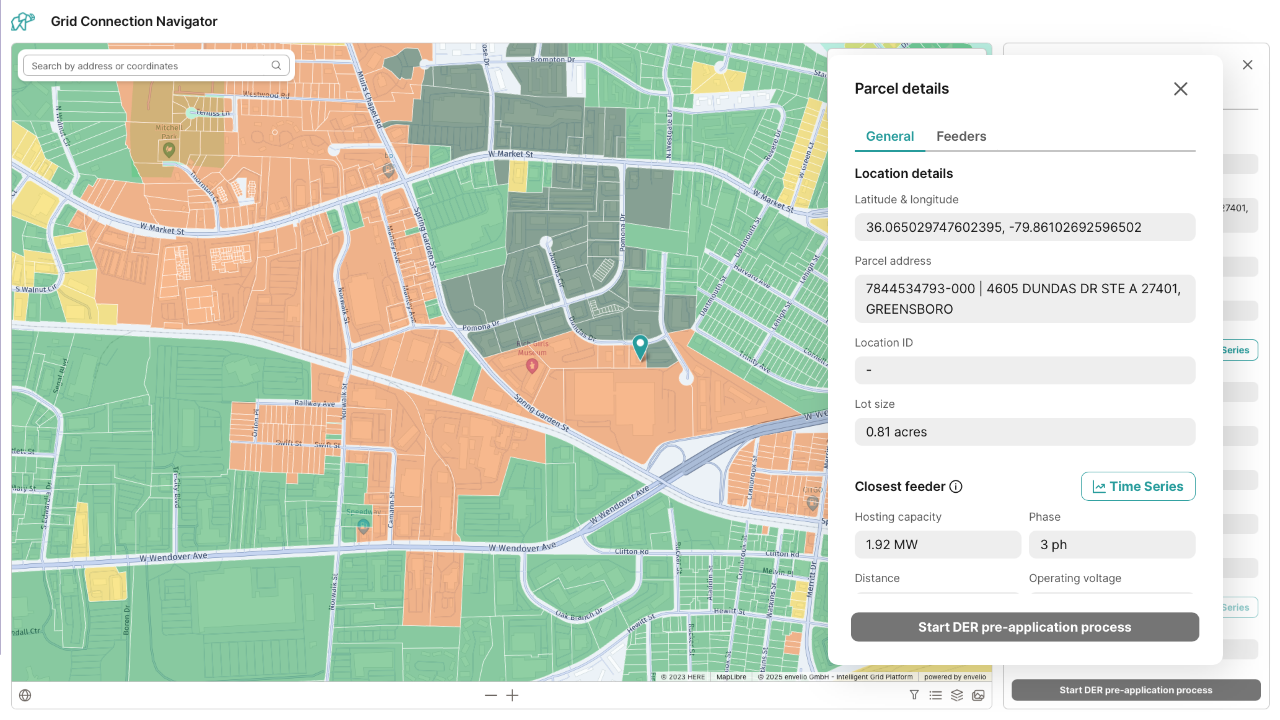View info about the closest feeder
This screenshot has width=1280, height=720.
[x=956, y=486]
